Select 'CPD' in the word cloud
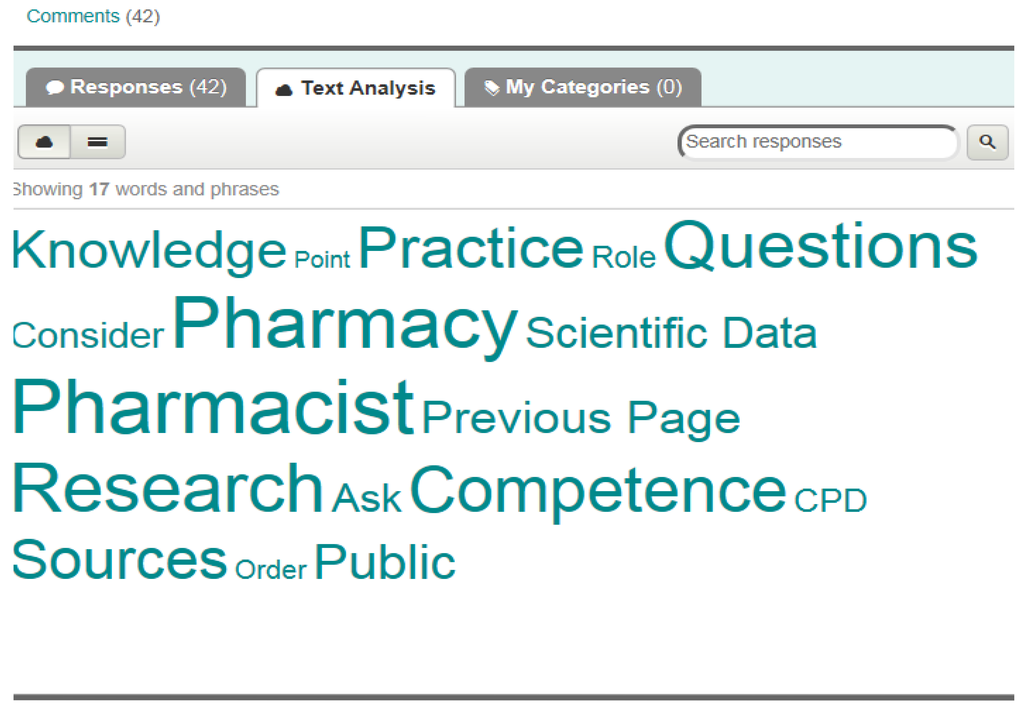Screen dimensions: 1024x708 (833, 499)
